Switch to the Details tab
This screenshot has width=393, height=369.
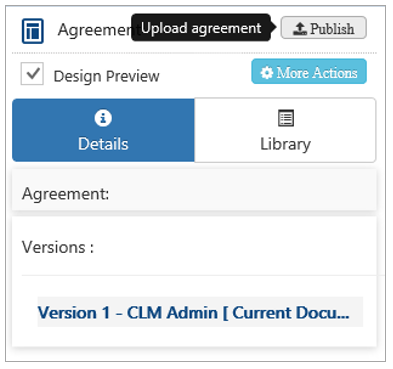click(103, 130)
